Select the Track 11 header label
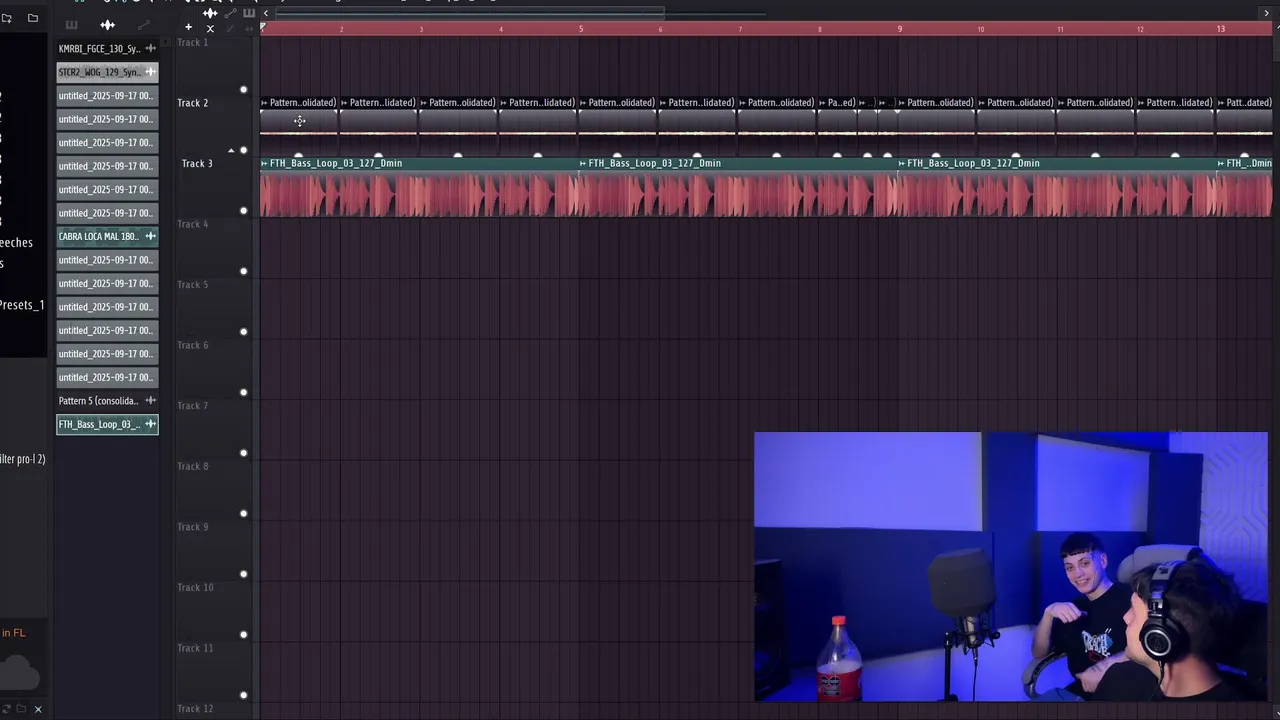 [195, 648]
